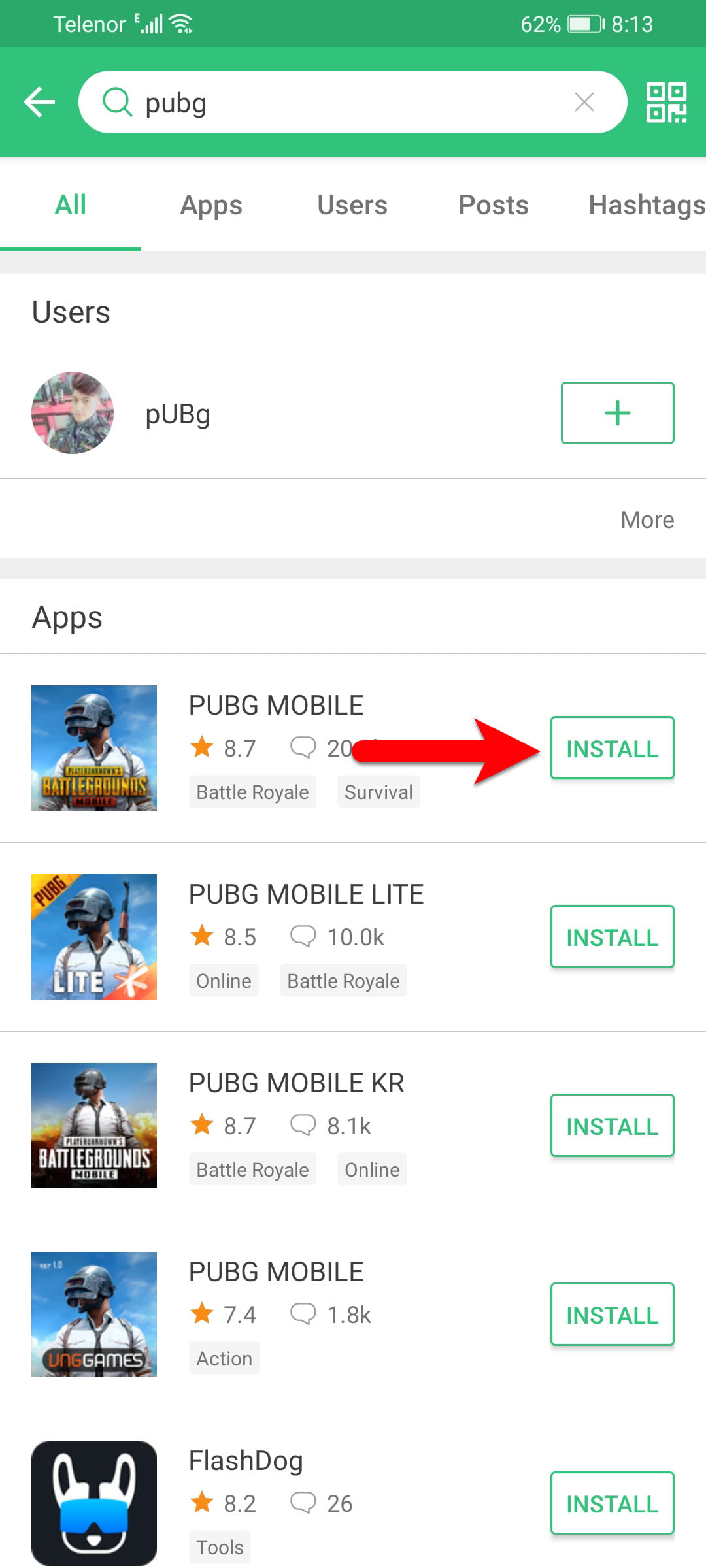Open the VNG Games PUBG MOBILE icon

pos(94,1314)
